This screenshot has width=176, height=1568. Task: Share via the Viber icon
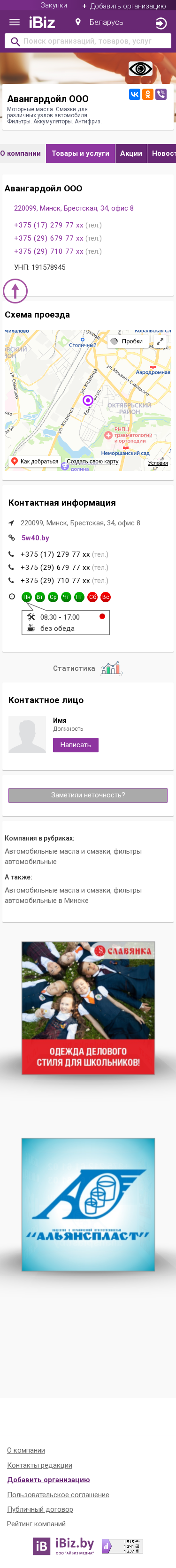pyautogui.click(x=161, y=94)
